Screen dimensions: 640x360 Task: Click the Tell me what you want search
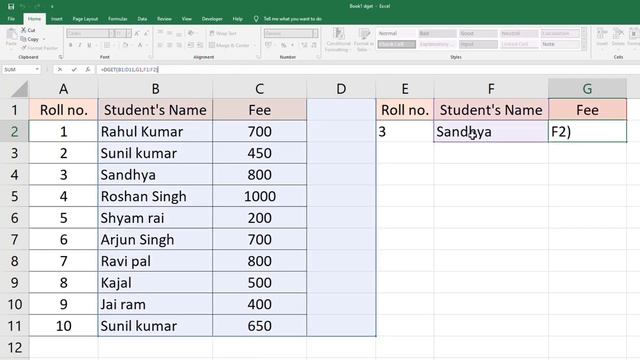tap(292, 19)
